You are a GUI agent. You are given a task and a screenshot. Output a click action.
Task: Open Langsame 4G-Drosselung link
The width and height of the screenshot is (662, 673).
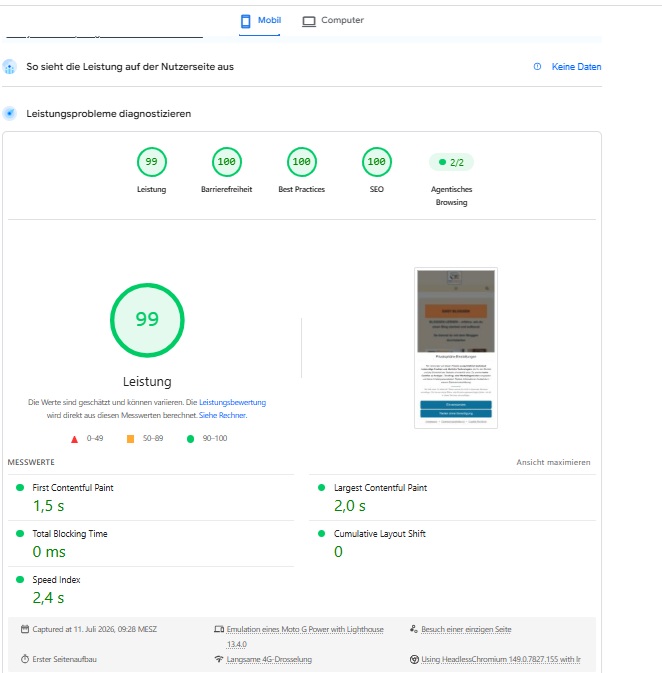click(269, 659)
